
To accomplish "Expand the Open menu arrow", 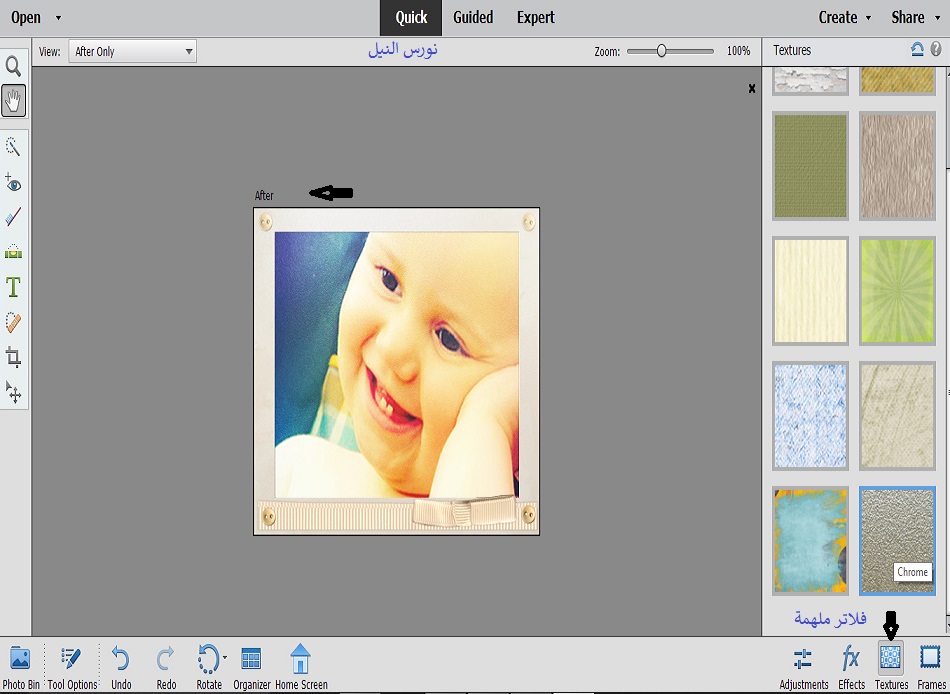I will point(58,18).
